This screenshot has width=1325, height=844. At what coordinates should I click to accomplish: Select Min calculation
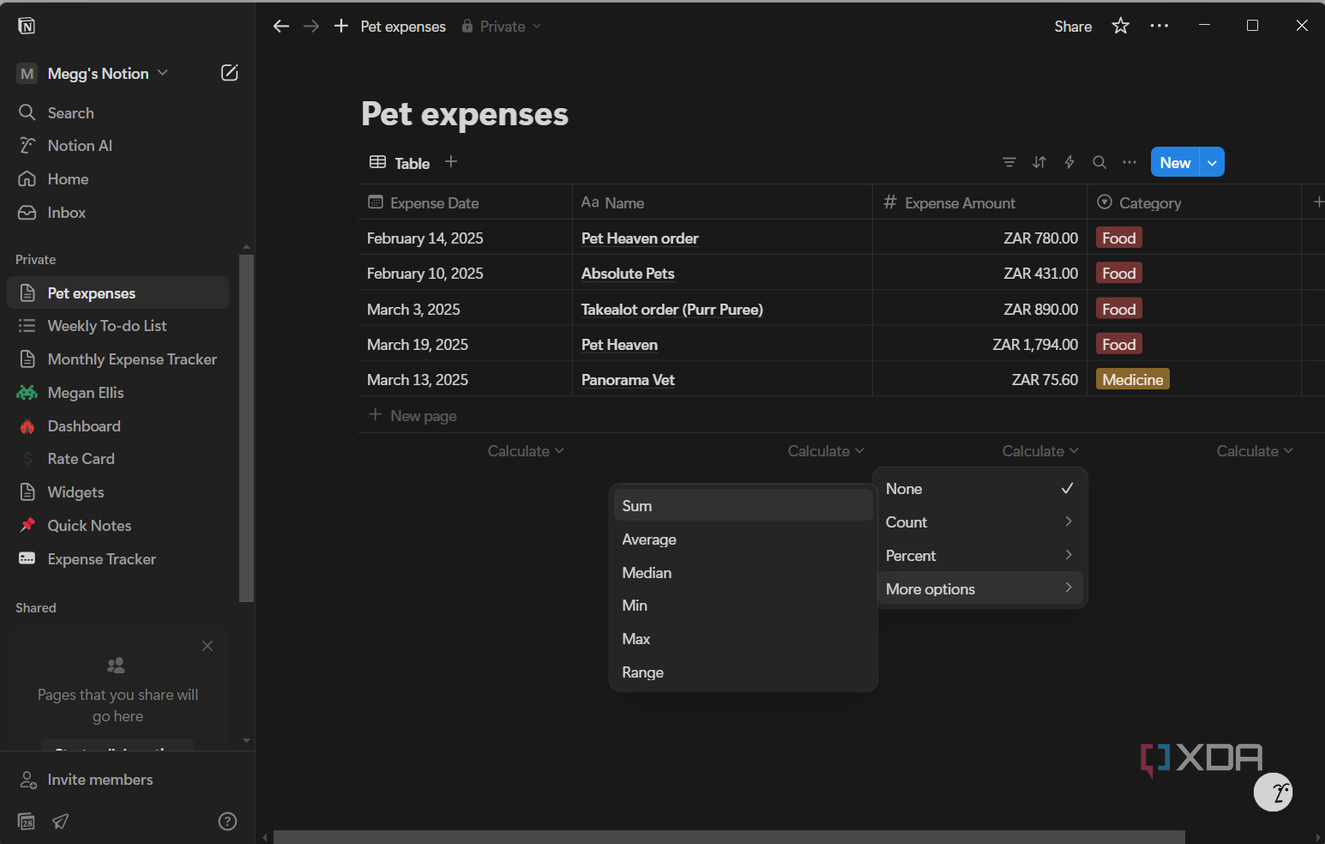(x=743, y=606)
